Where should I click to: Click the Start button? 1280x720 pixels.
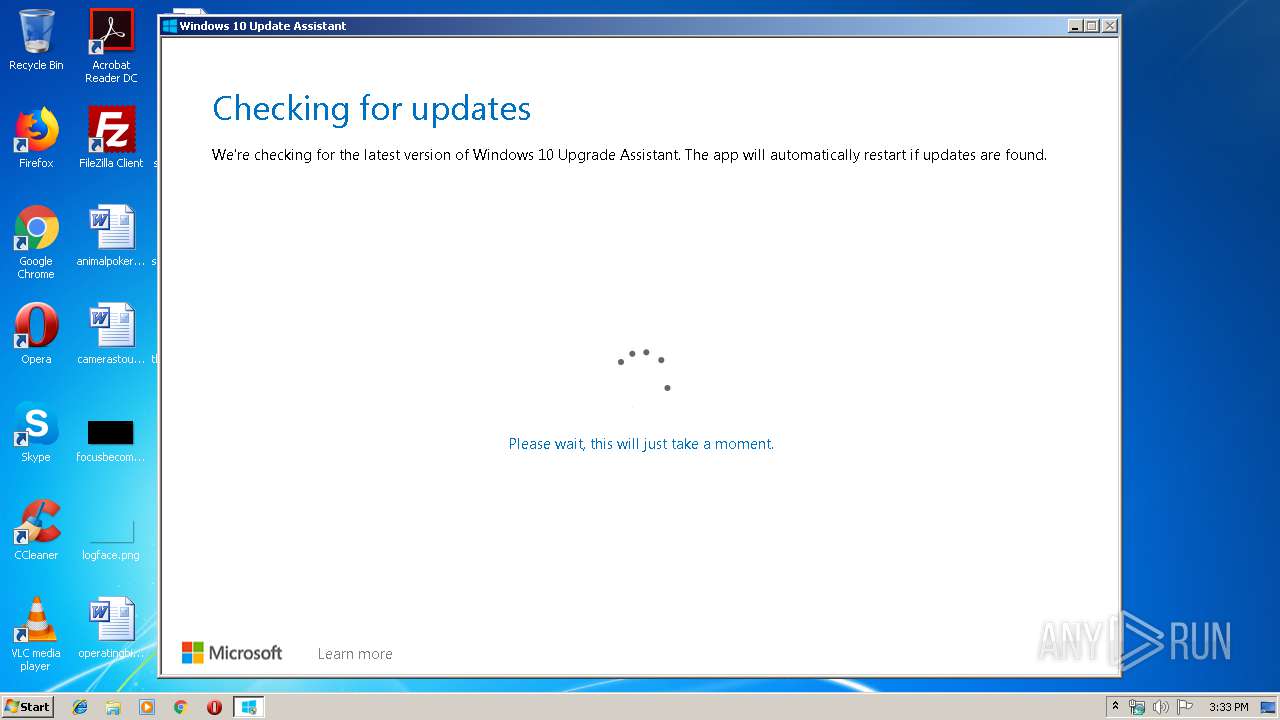point(28,707)
